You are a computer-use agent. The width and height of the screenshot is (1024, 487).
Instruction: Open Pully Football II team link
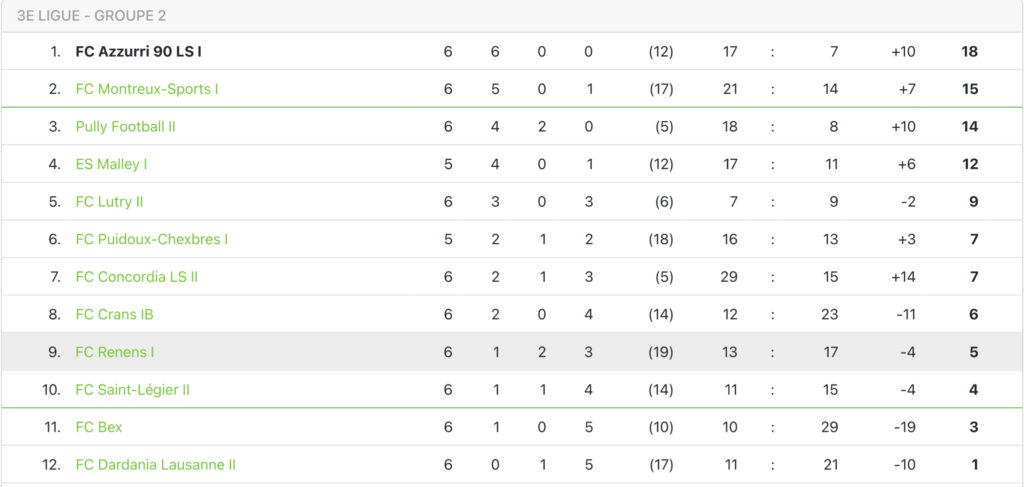tap(126, 127)
